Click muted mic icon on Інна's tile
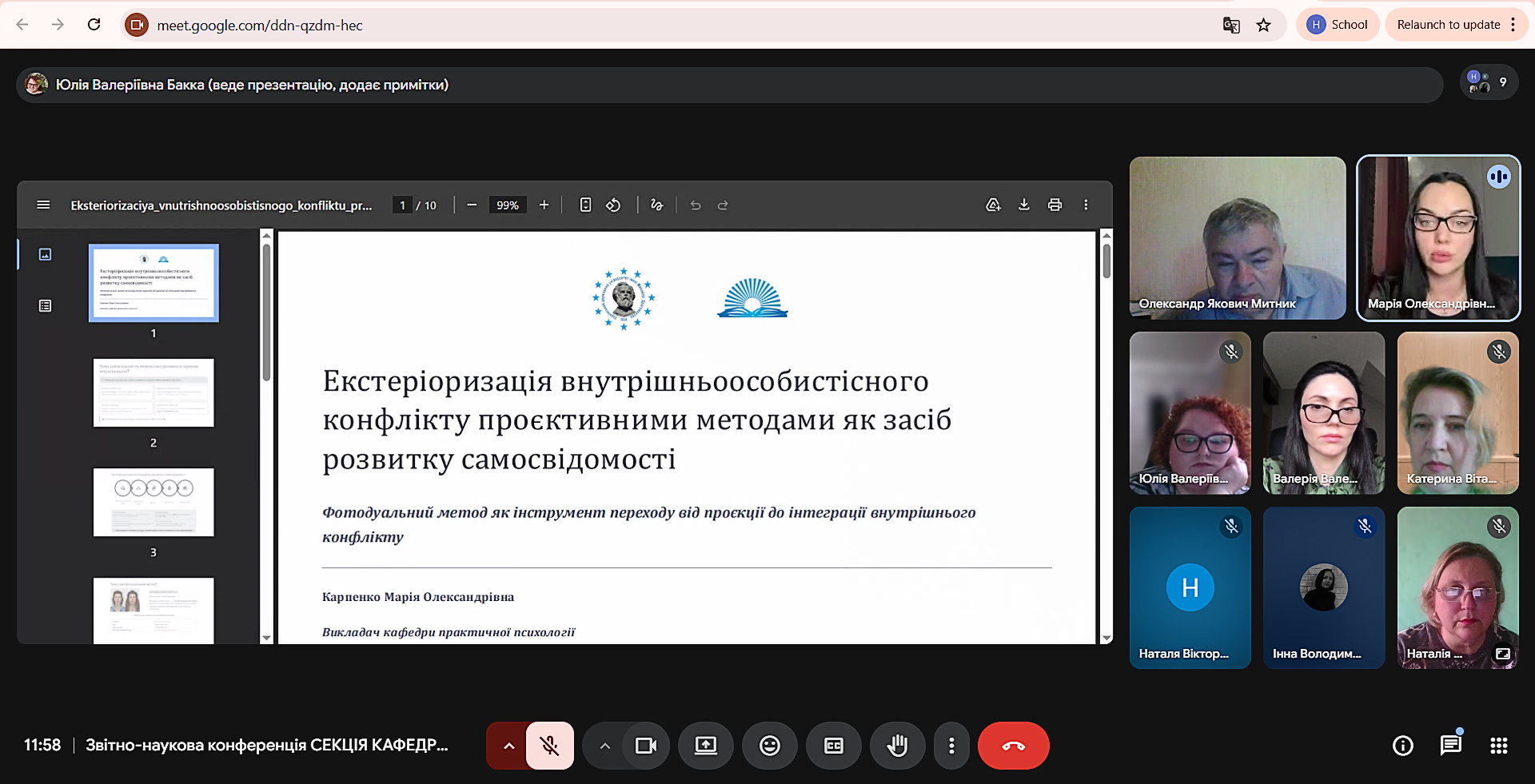1535x784 pixels. click(x=1366, y=526)
